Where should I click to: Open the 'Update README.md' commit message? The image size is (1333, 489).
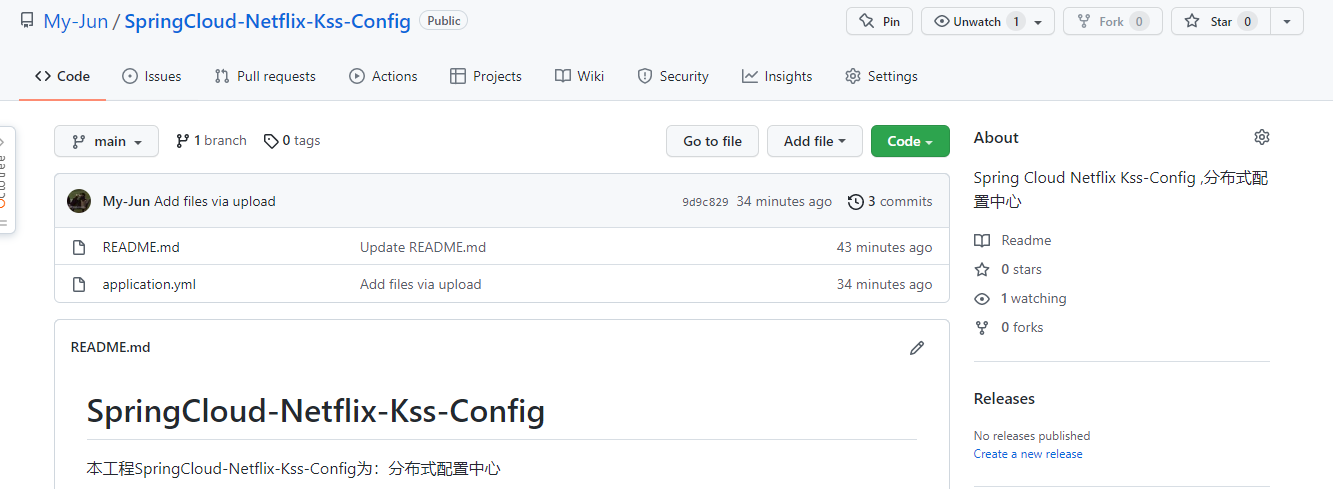[x=423, y=247]
